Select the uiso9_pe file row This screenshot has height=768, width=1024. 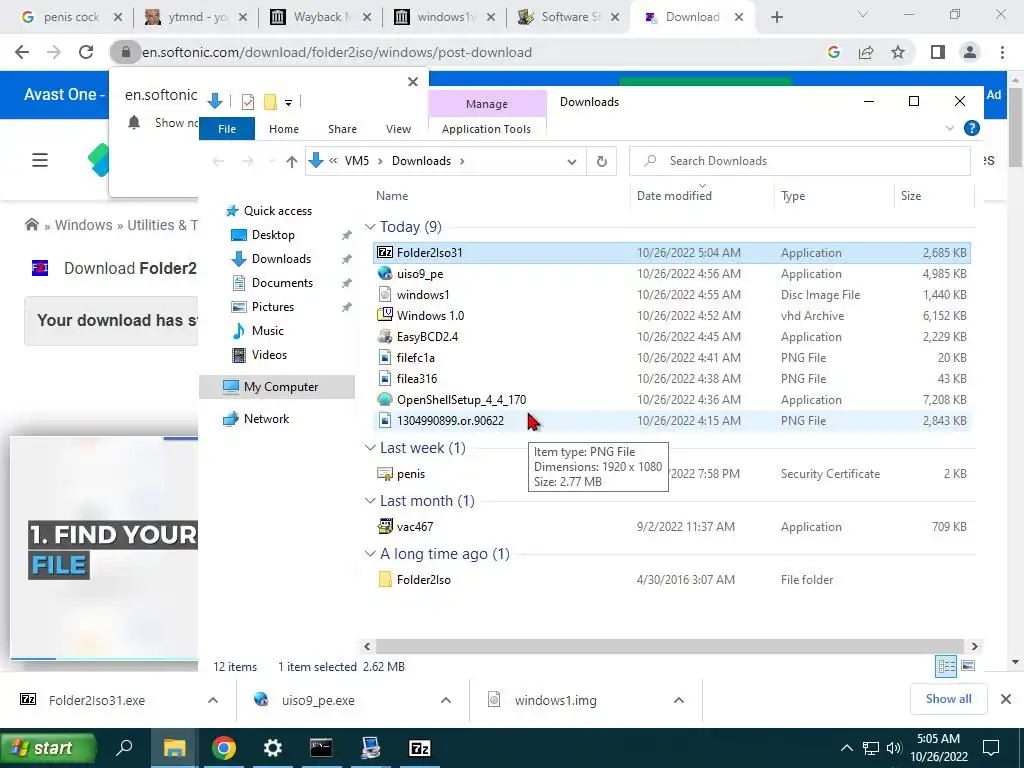(x=671, y=274)
